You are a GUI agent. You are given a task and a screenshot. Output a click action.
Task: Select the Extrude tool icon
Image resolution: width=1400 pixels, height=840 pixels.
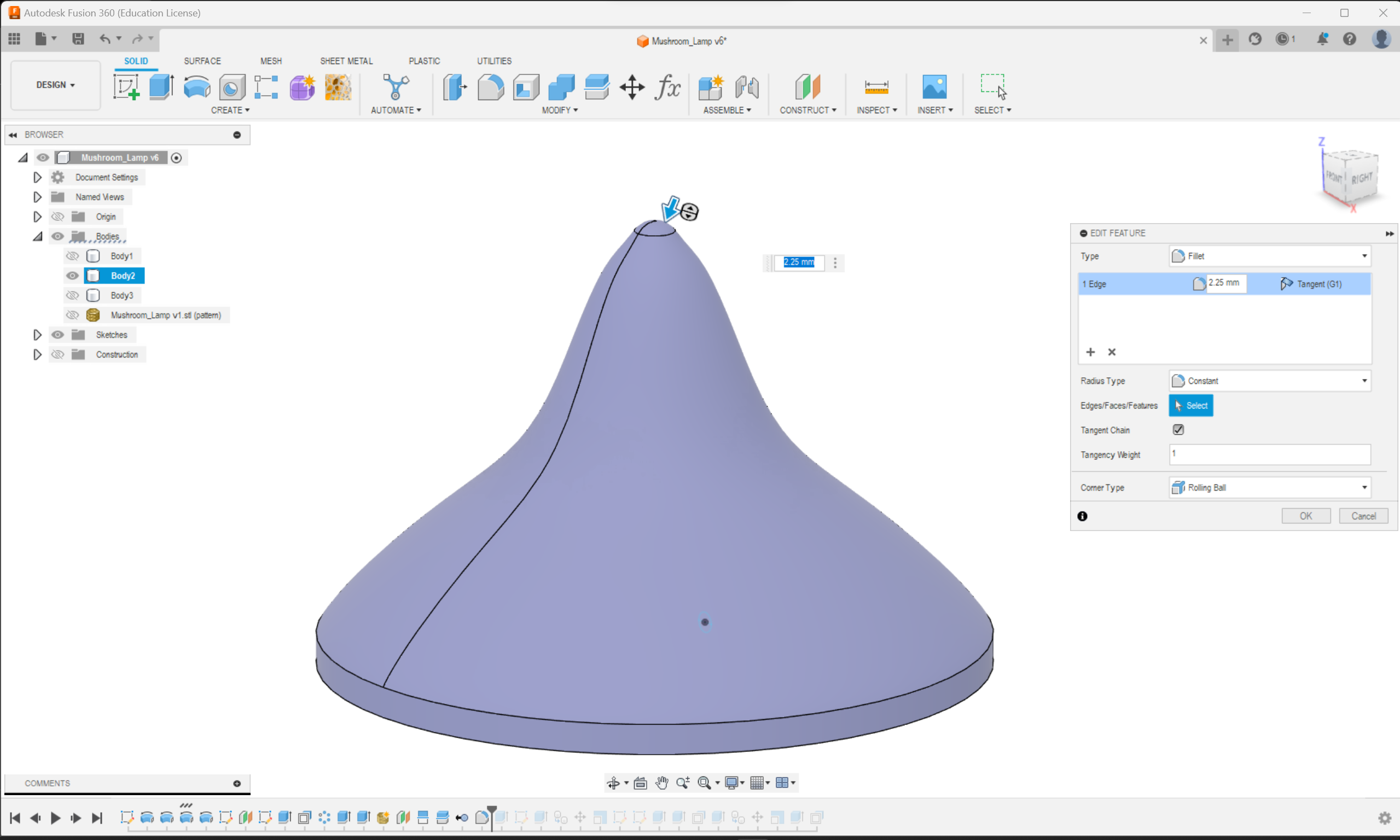[161, 87]
